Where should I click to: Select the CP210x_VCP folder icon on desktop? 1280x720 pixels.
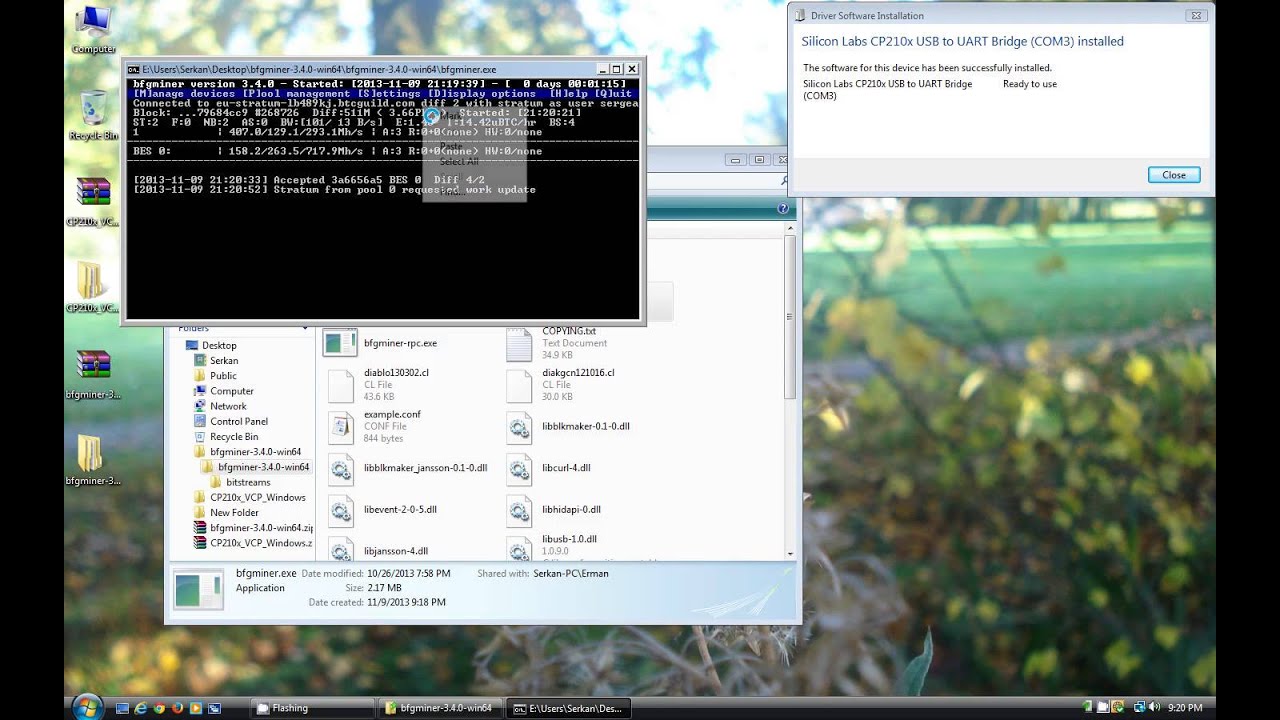(93, 287)
